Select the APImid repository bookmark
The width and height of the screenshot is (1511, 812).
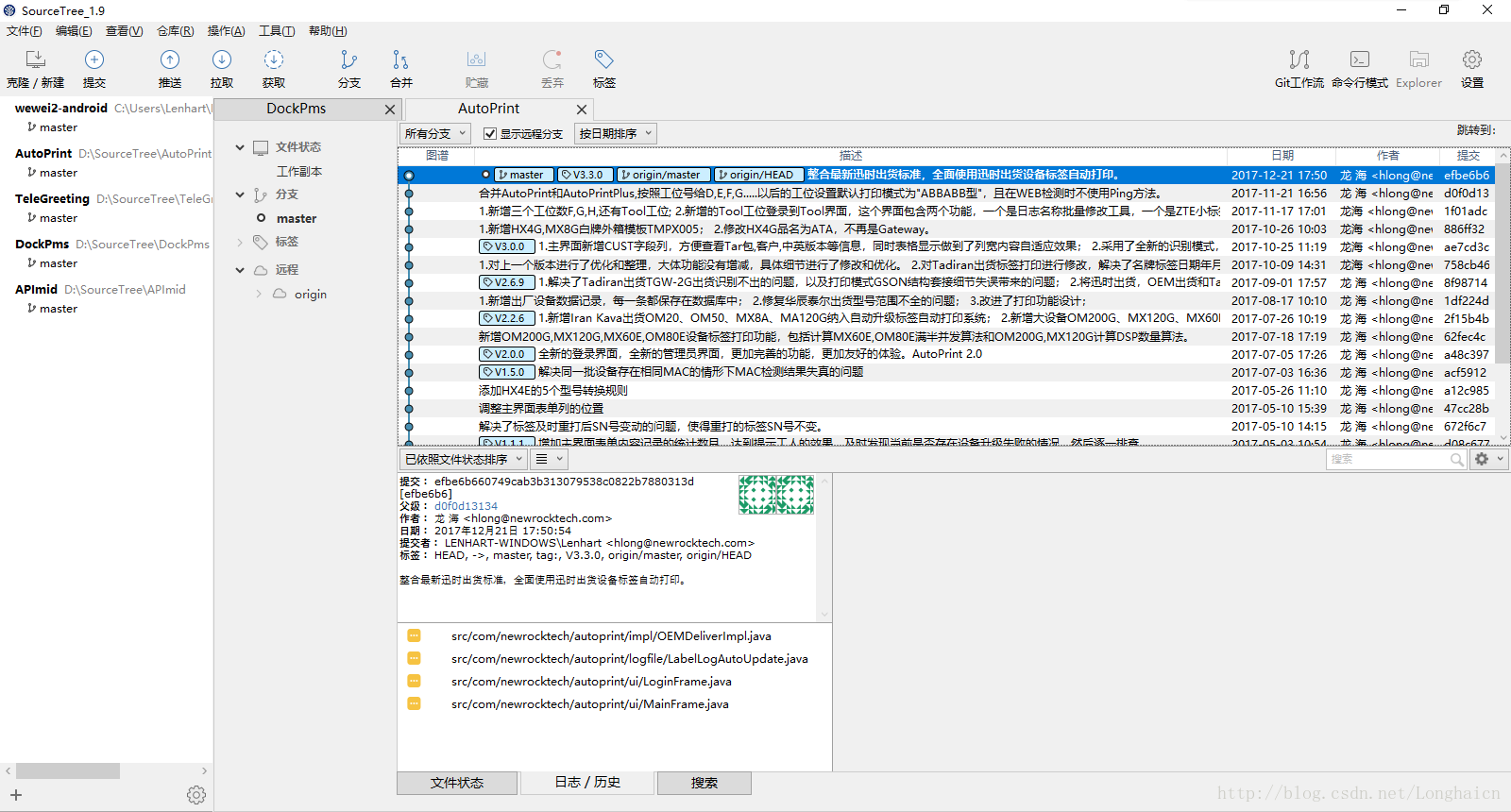(x=36, y=289)
